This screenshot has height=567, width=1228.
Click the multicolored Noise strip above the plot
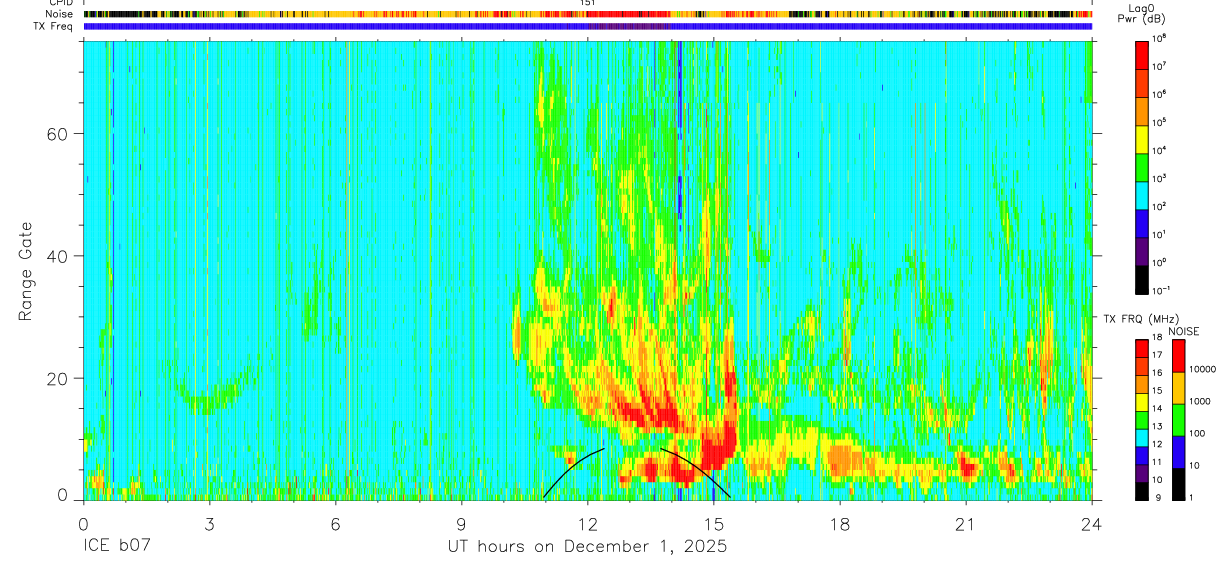coord(587,14)
